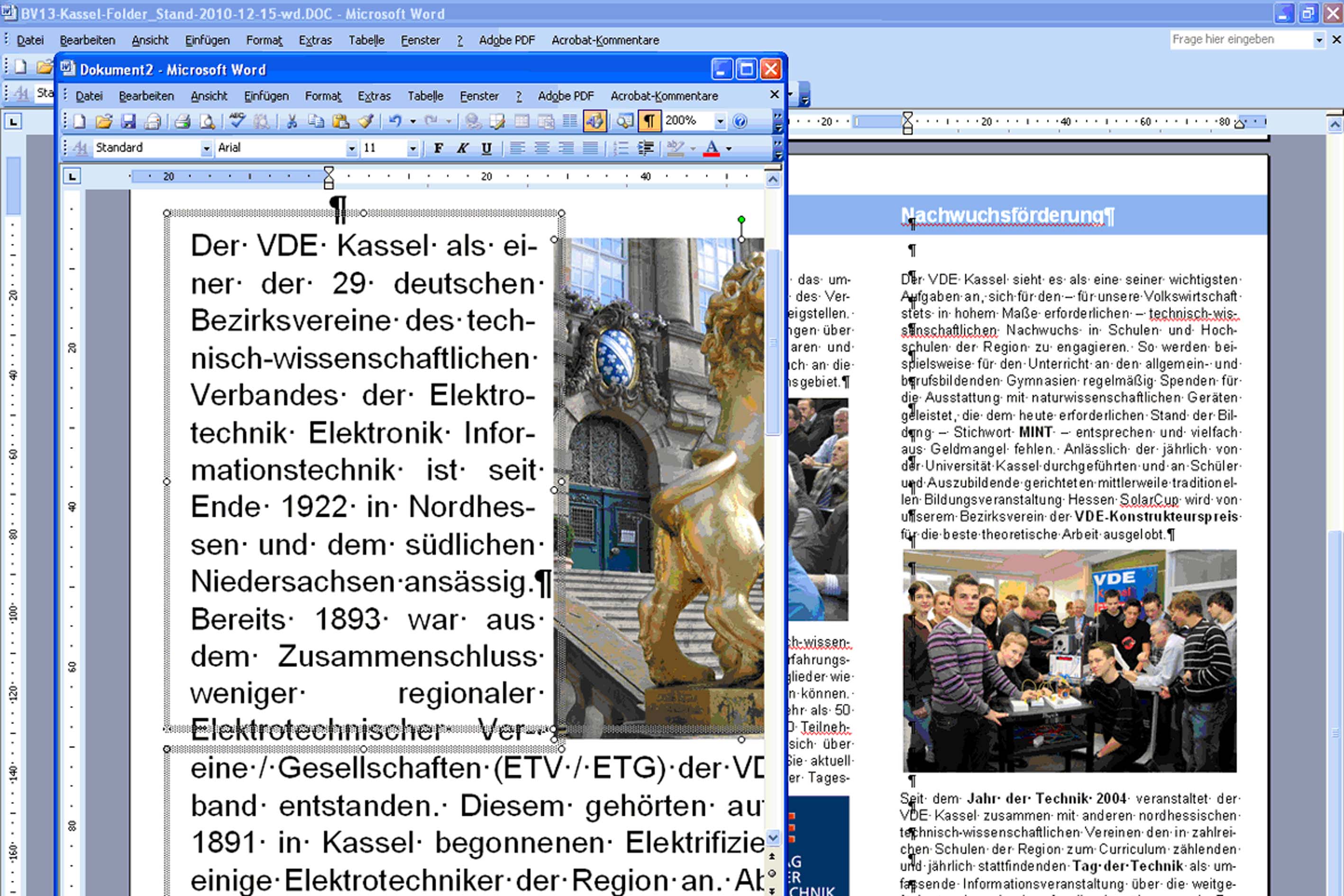
Task: Expand the Arial font name dropdown
Action: (x=352, y=148)
